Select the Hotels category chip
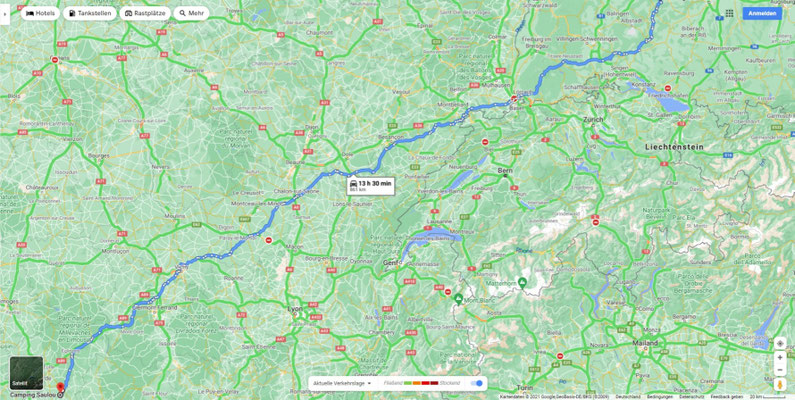The width and height of the screenshot is (795, 400). coord(41,14)
